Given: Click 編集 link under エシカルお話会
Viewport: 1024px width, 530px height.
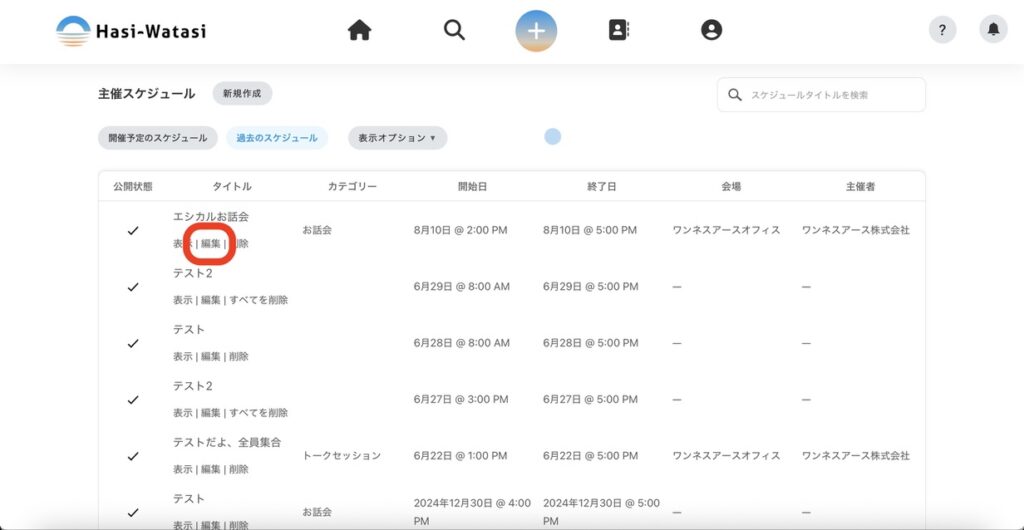Looking at the screenshot, I should 210,244.
